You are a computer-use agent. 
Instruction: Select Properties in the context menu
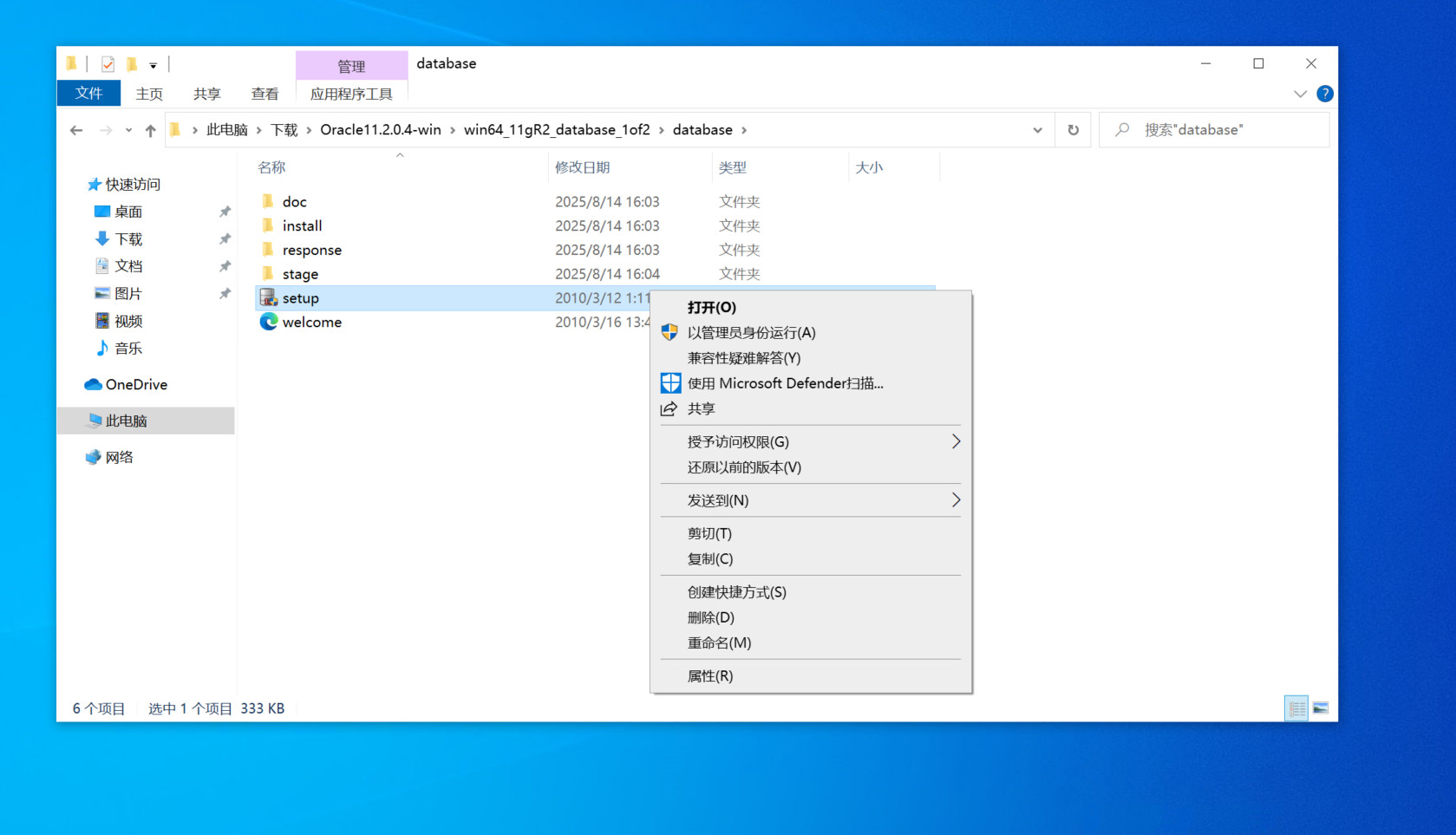(x=710, y=676)
